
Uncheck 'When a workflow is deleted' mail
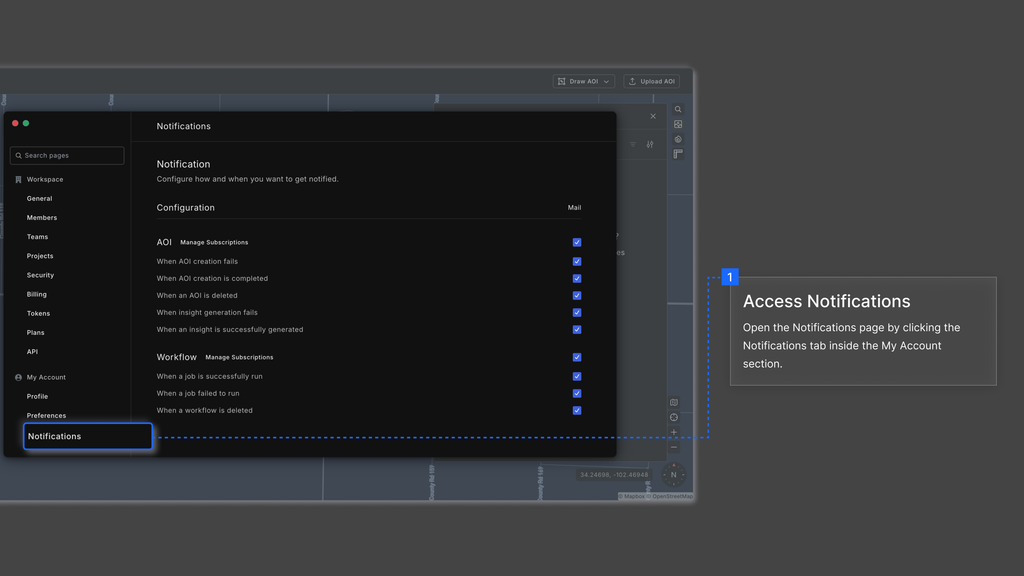pyautogui.click(x=577, y=410)
